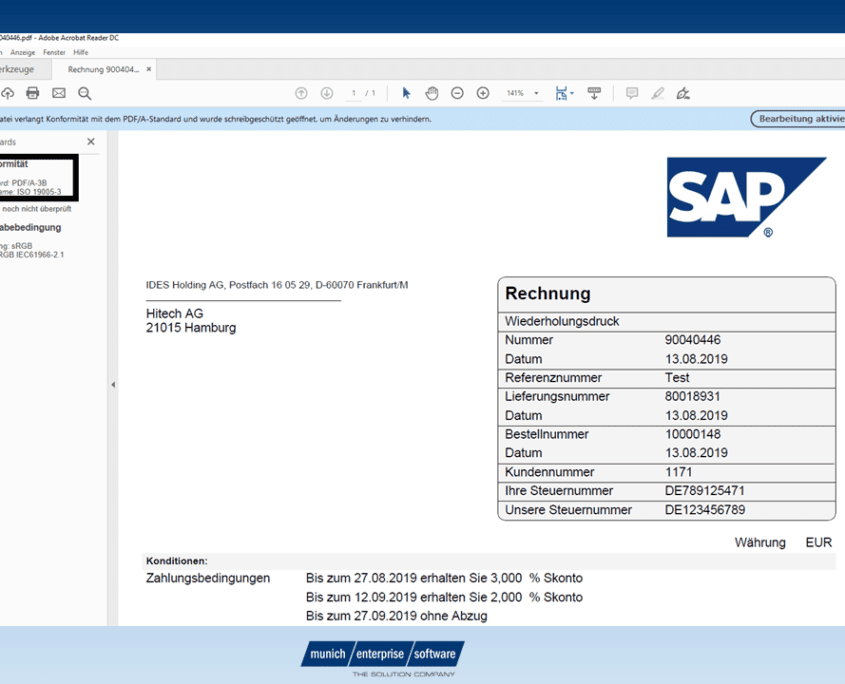Print the invoice document
Screen dimensions: 845x684
[33, 93]
